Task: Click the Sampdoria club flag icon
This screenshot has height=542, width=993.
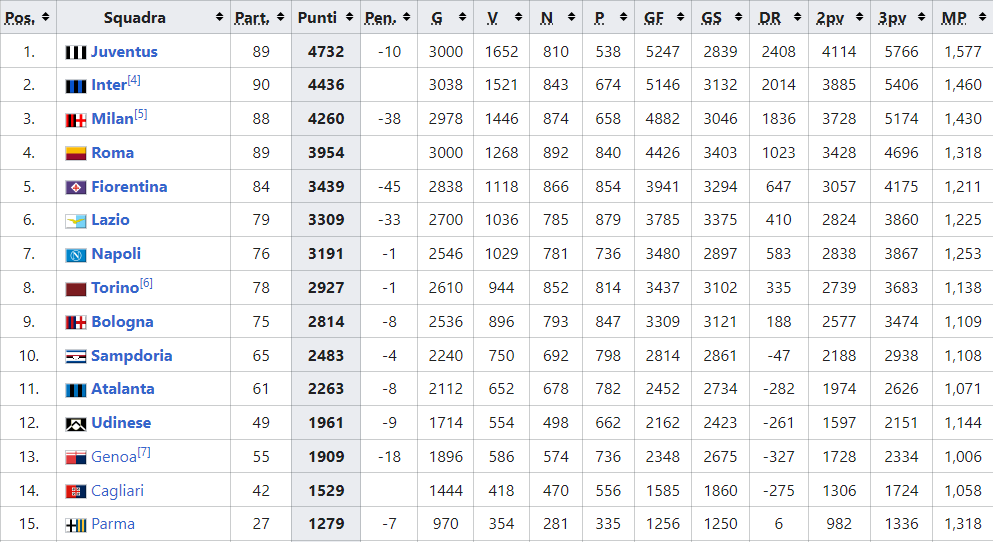Action: pos(76,356)
